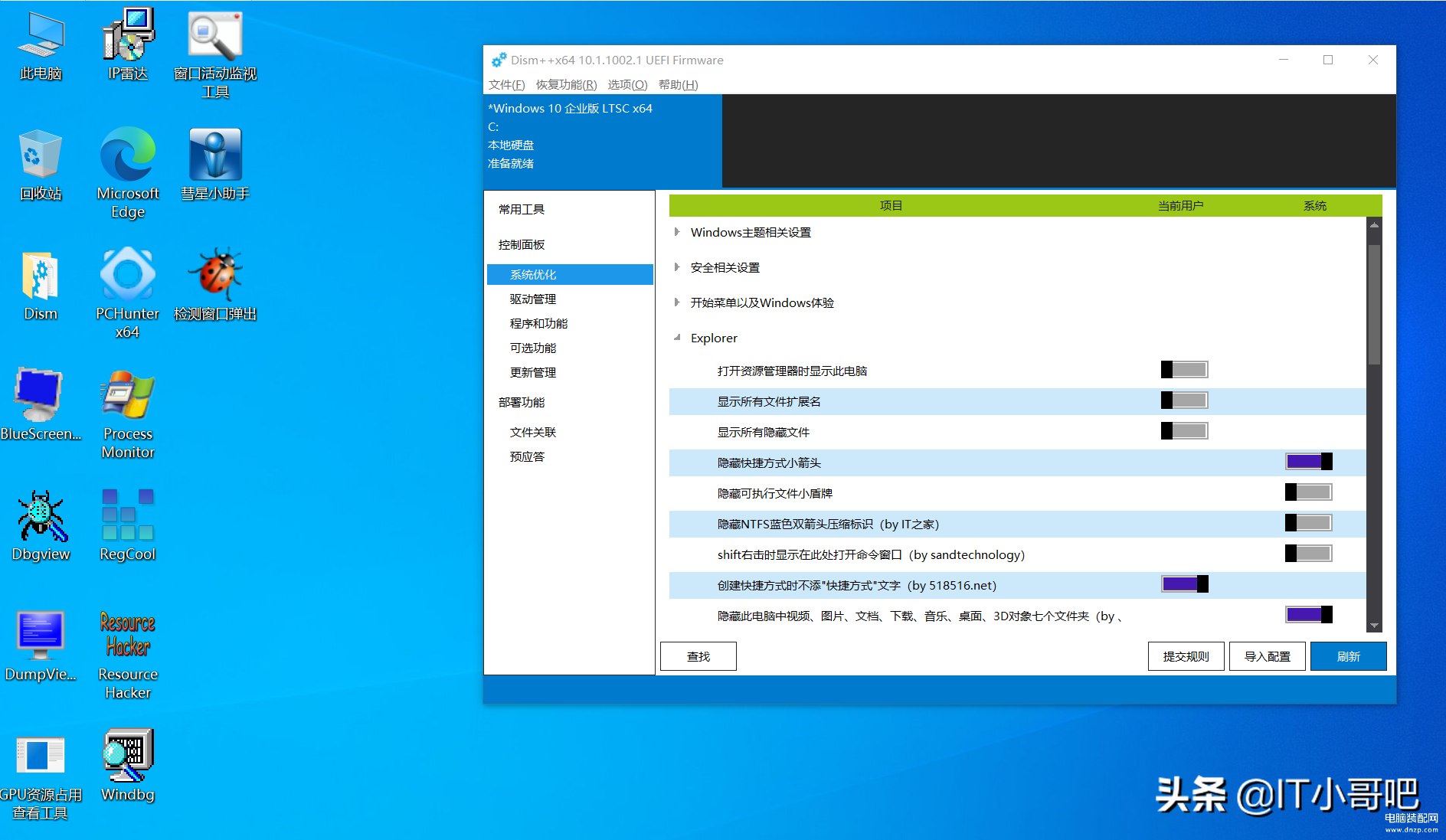Image resolution: width=1446 pixels, height=840 pixels.
Task: Select 驱动管理 in sidebar
Action: 570,299
